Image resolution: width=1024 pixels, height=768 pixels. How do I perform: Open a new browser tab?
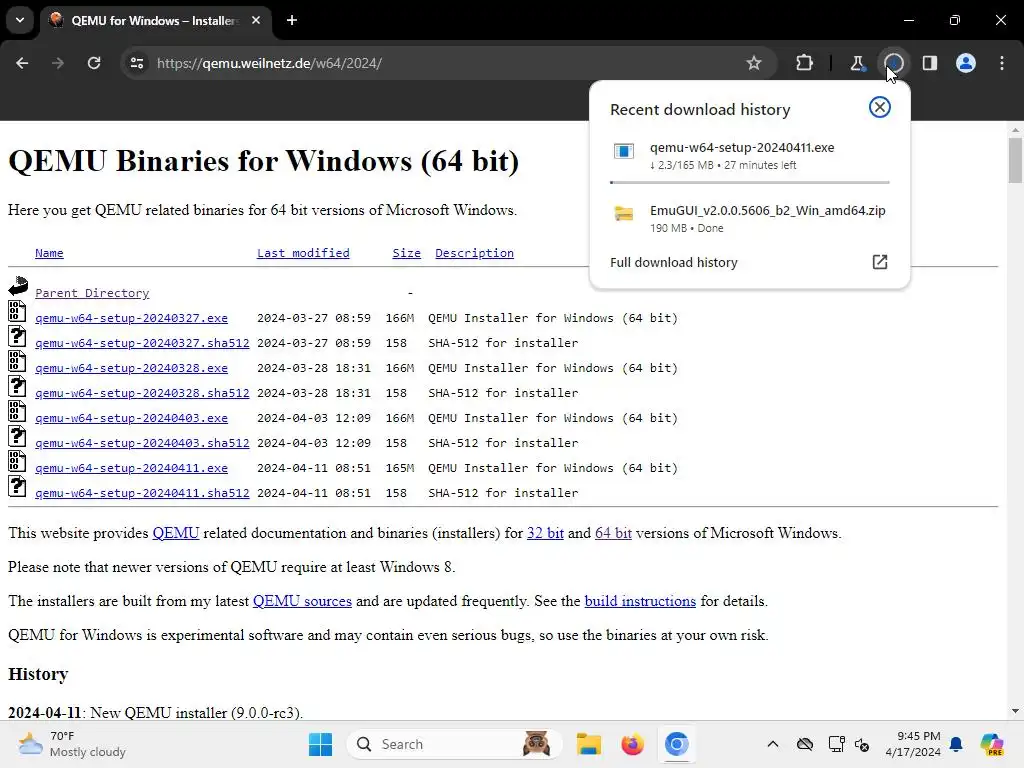292,20
